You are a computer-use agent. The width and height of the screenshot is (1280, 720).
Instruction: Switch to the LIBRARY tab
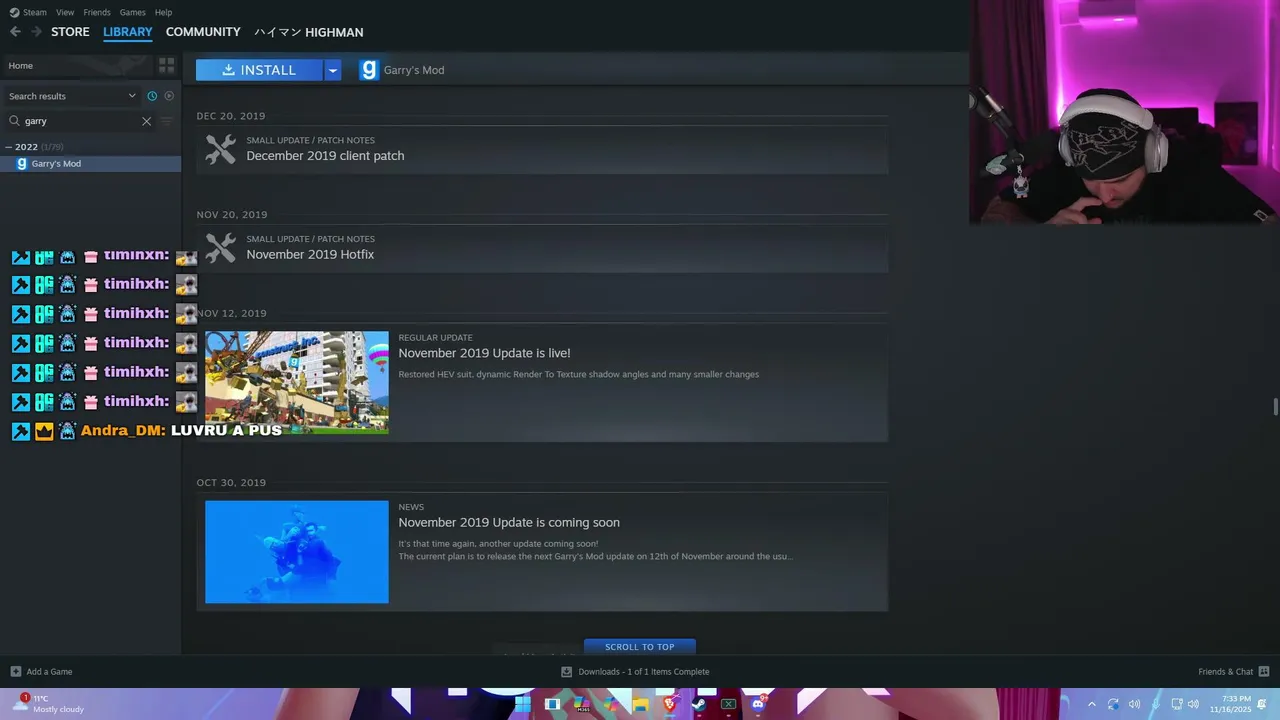pos(128,32)
